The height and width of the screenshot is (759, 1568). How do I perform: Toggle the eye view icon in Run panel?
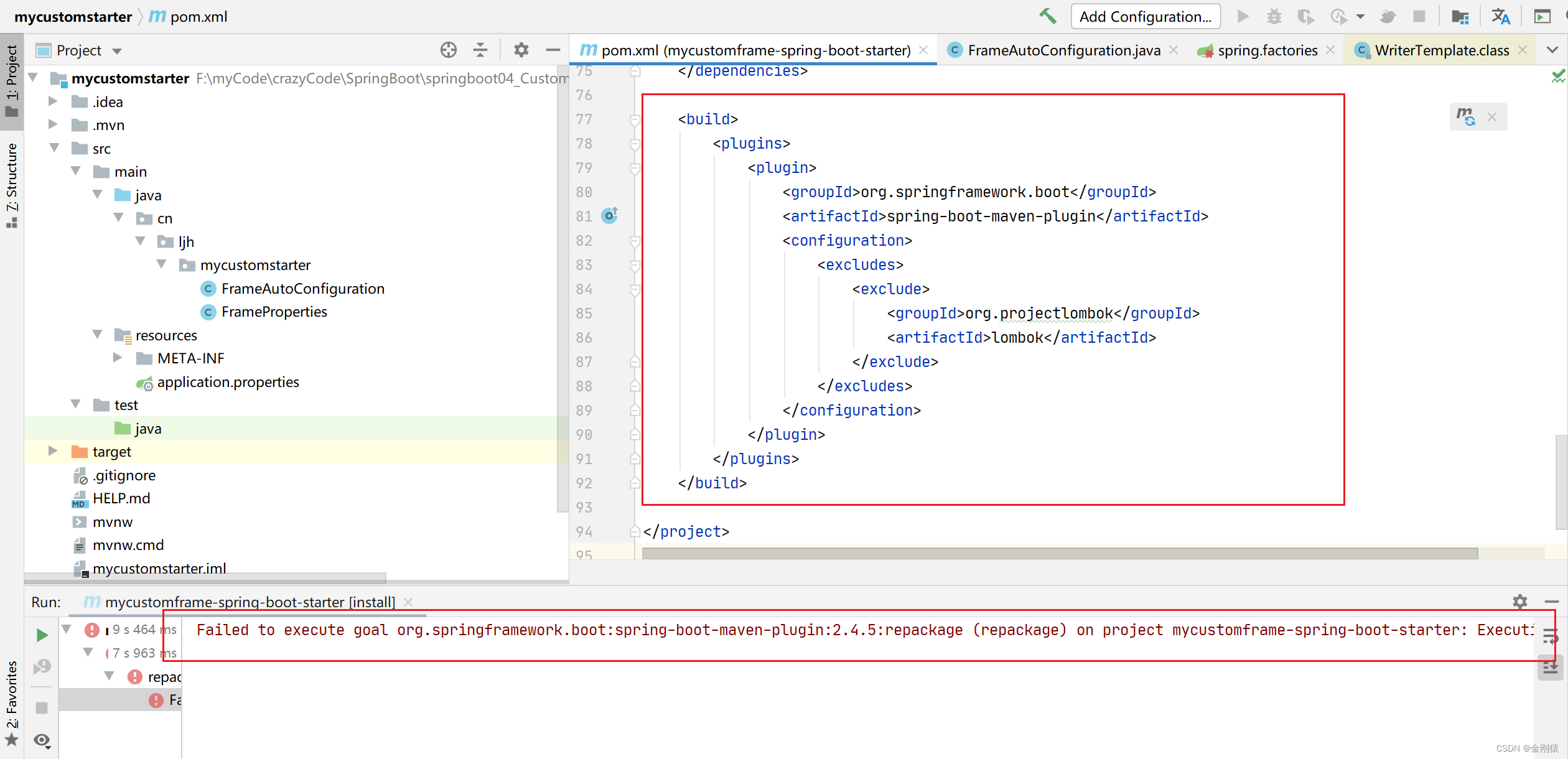pos(42,740)
